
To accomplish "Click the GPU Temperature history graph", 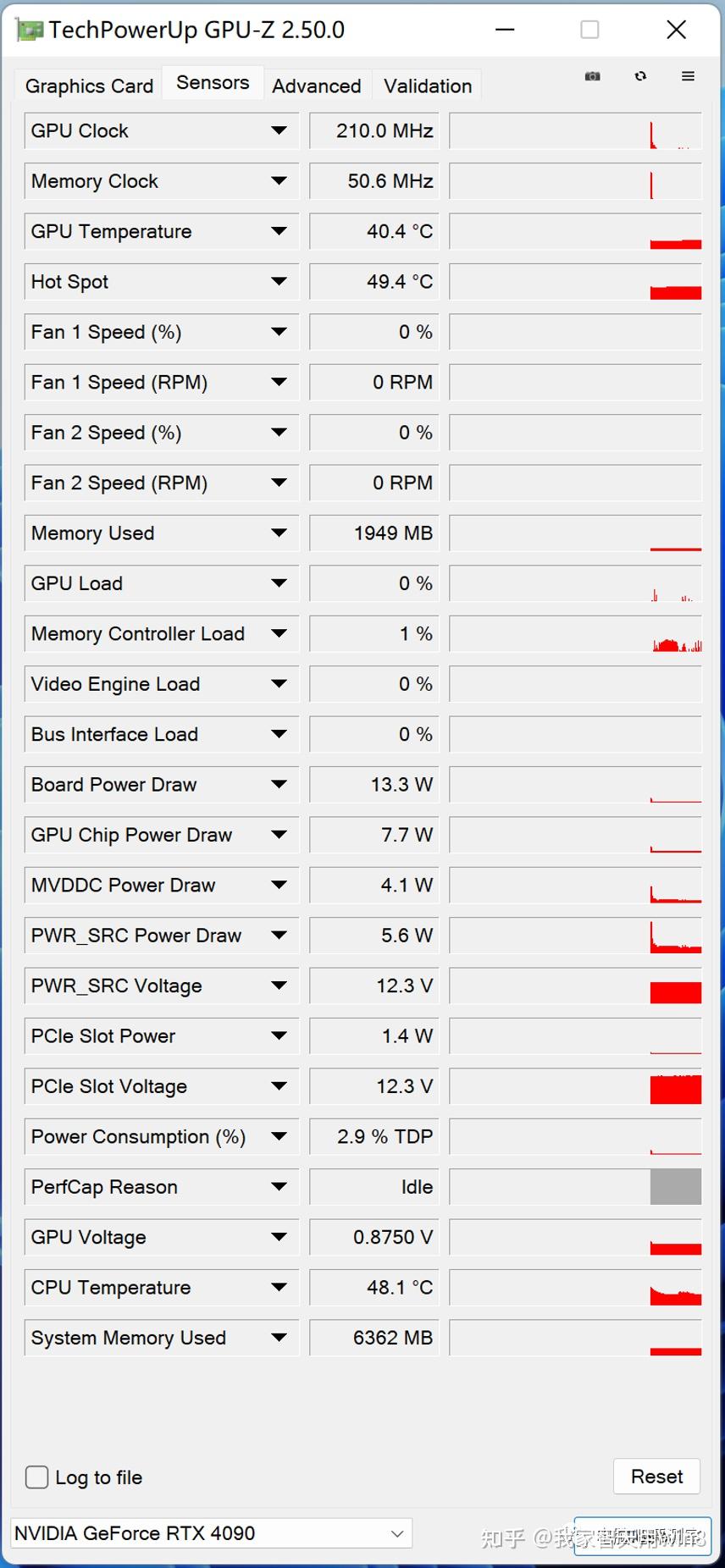I will tap(575, 231).
